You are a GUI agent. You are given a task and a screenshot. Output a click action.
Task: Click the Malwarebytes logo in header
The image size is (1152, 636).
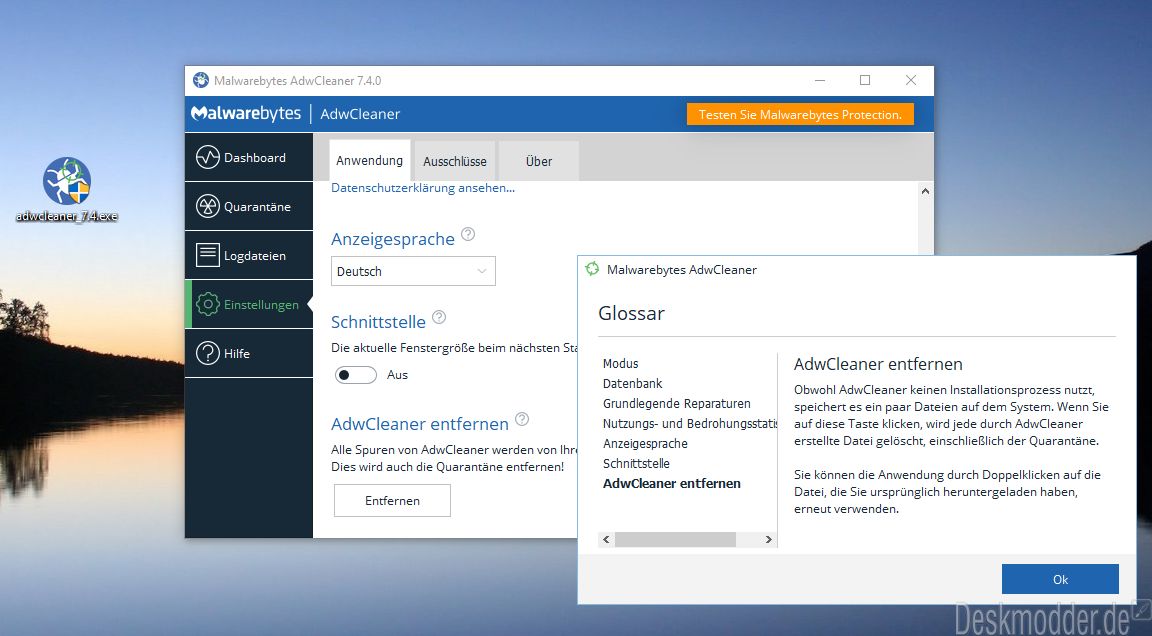click(x=246, y=113)
